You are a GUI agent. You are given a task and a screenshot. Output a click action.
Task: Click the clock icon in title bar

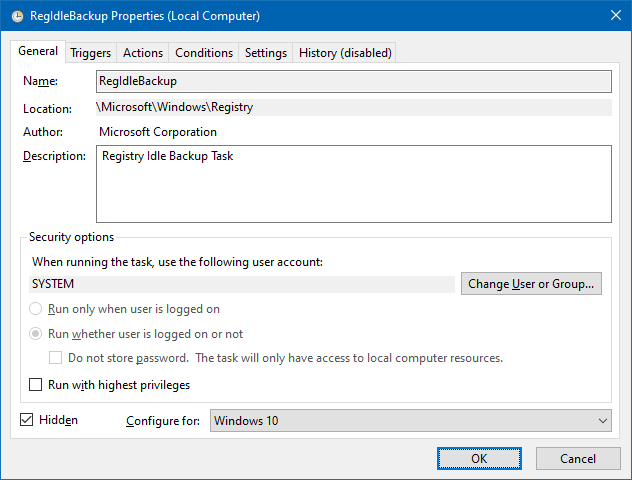[16, 15]
